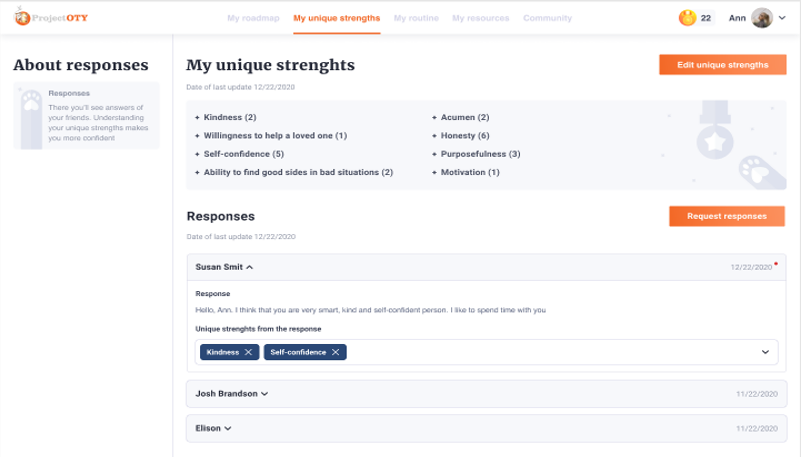Open the unique strengths tag dropdown arrow
801x457 pixels.
pos(765,352)
